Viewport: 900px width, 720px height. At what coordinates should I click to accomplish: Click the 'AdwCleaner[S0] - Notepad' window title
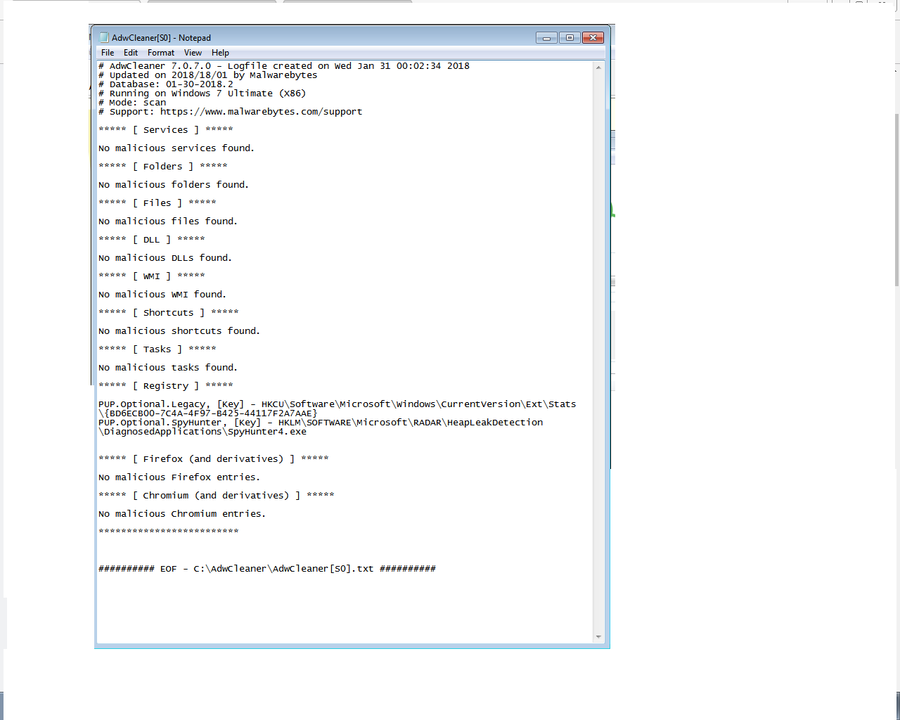[x=161, y=38]
